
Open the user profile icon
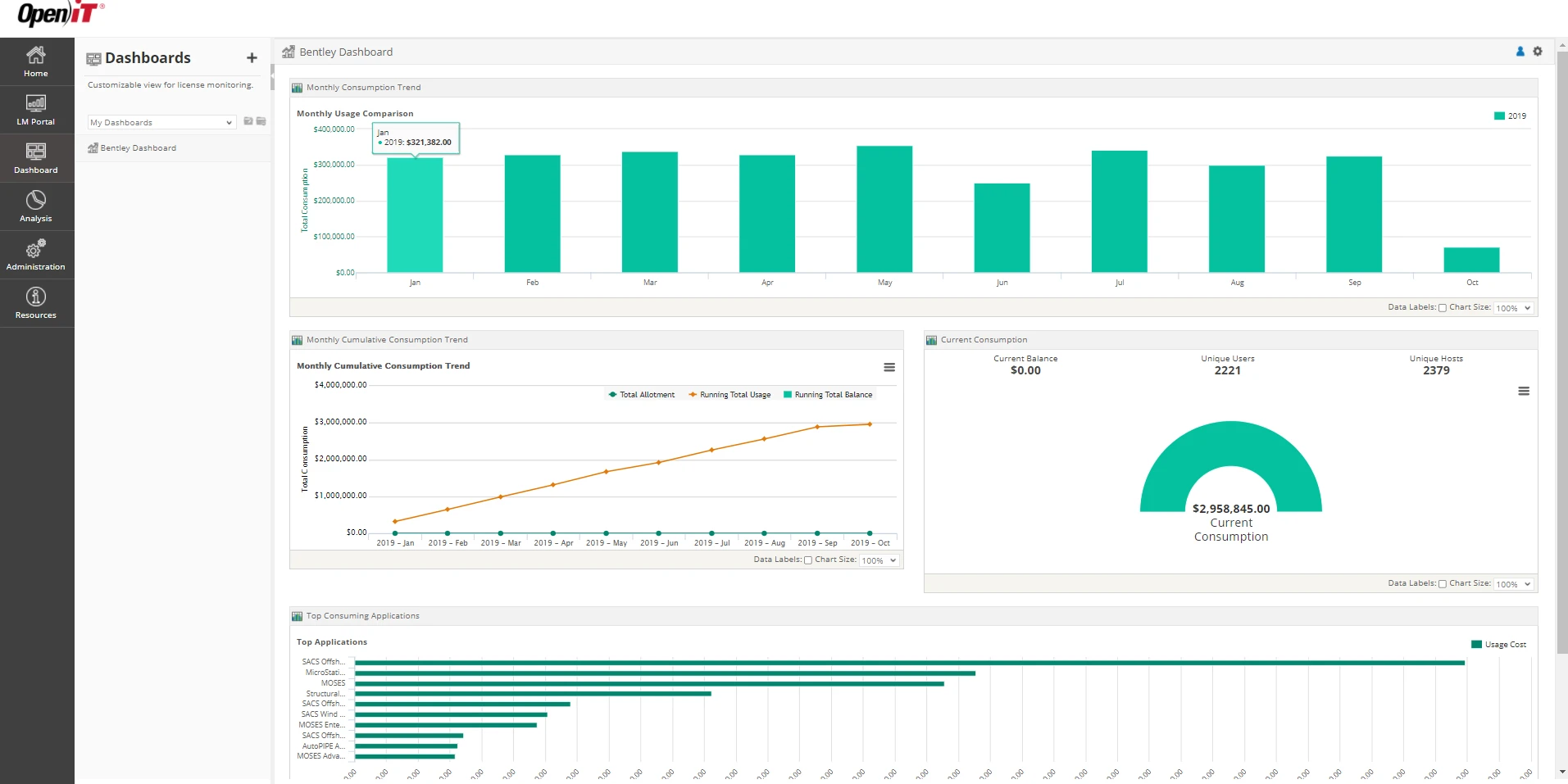[1520, 52]
